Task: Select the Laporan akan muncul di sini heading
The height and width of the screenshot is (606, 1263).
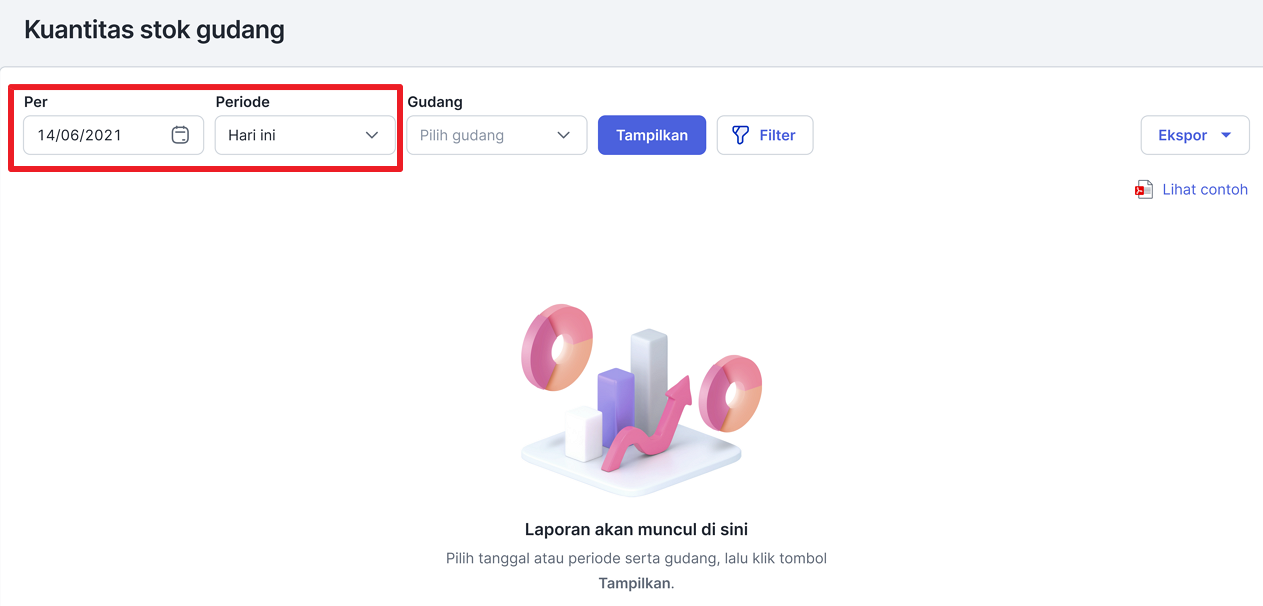Action: click(x=636, y=529)
